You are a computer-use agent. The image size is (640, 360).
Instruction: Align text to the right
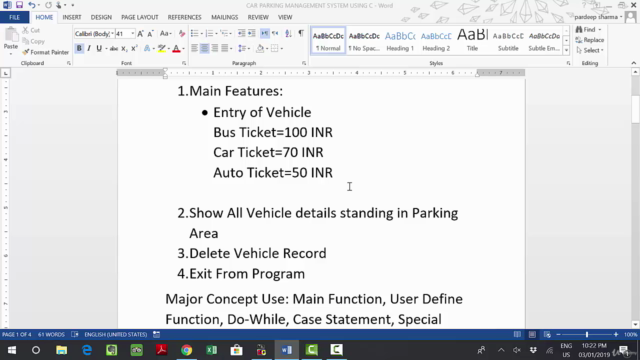click(214, 49)
